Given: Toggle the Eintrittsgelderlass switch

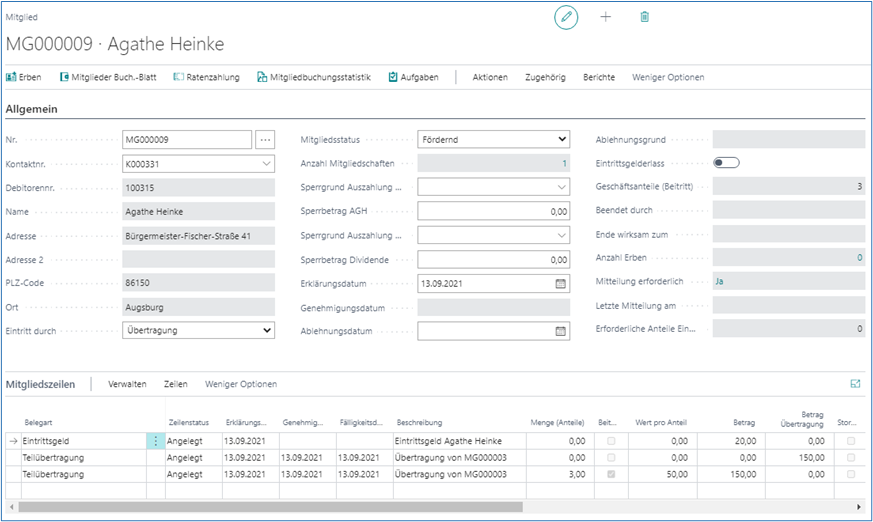Looking at the screenshot, I should tap(725, 162).
